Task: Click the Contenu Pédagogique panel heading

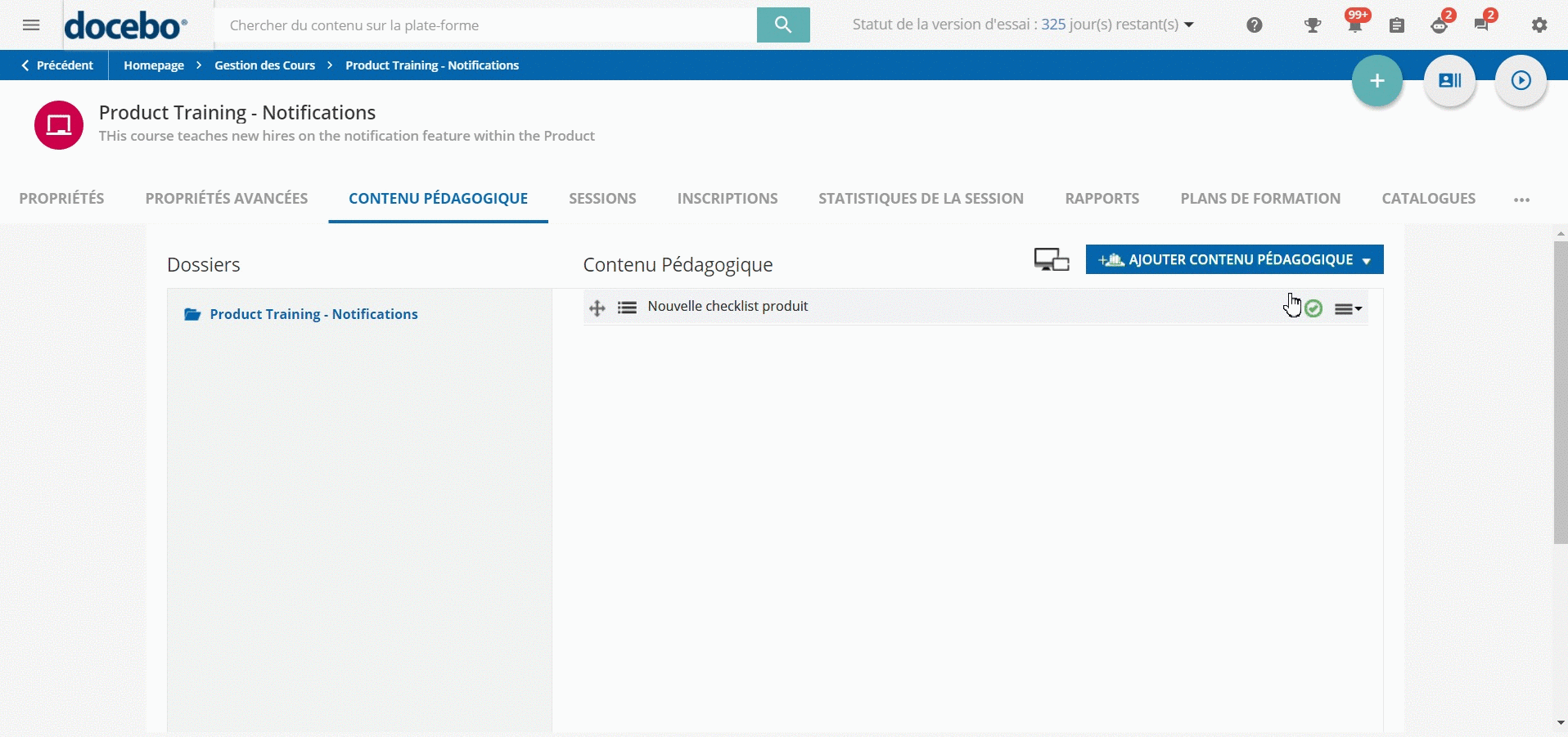Action: tap(678, 265)
